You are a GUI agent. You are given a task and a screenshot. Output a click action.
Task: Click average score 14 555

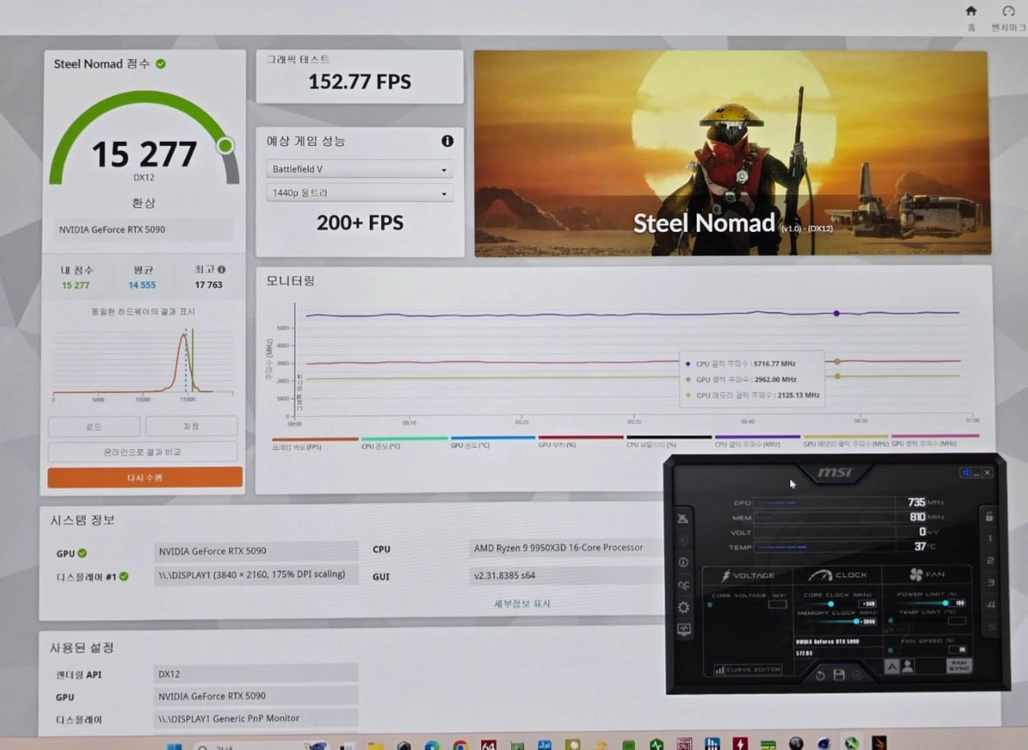[142, 285]
